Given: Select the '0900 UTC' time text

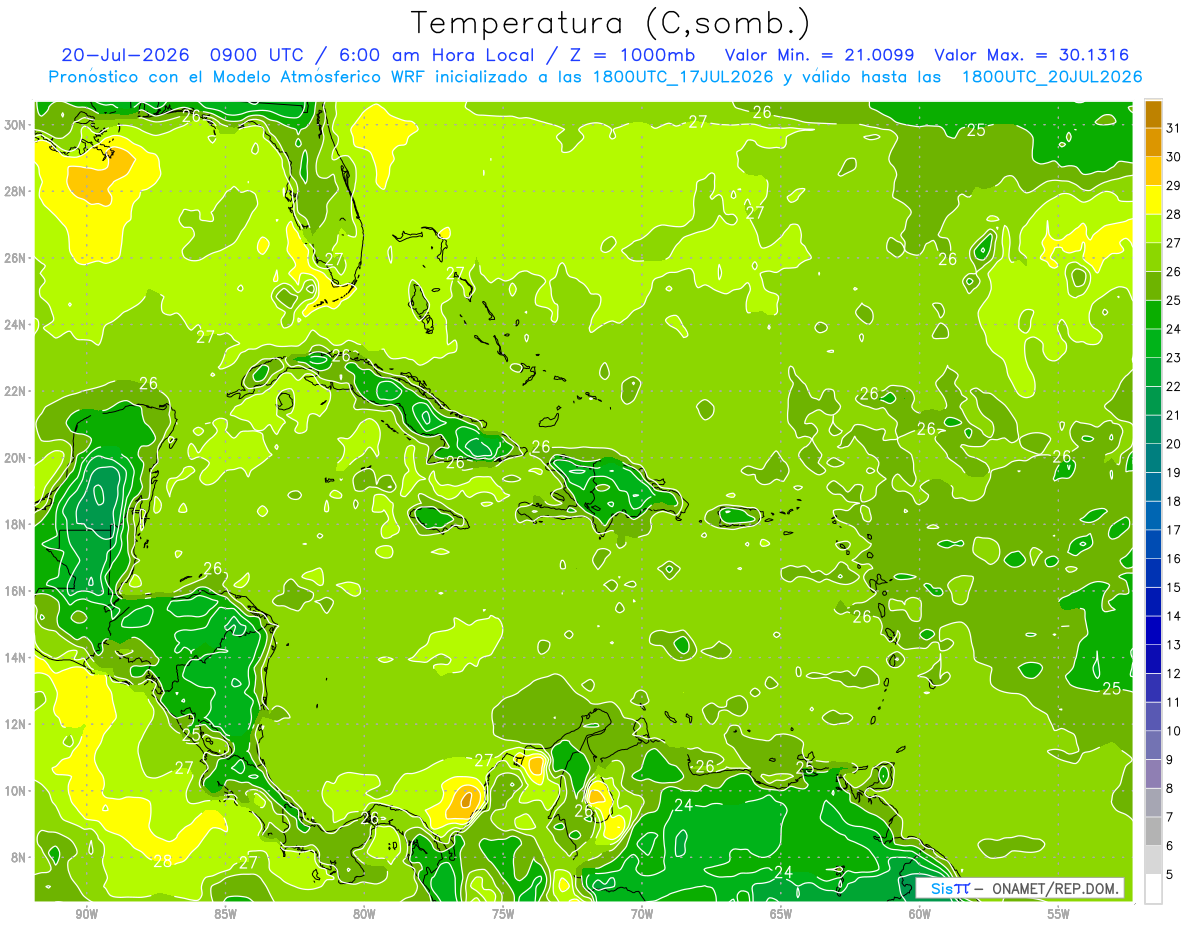Looking at the screenshot, I should (256, 54).
